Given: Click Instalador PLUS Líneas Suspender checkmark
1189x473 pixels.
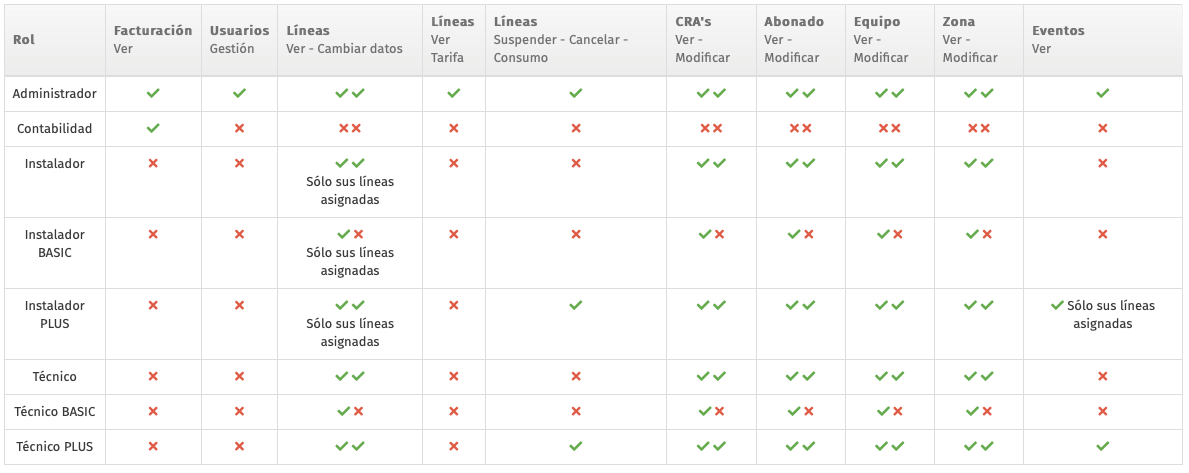Looking at the screenshot, I should [x=576, y=305].
